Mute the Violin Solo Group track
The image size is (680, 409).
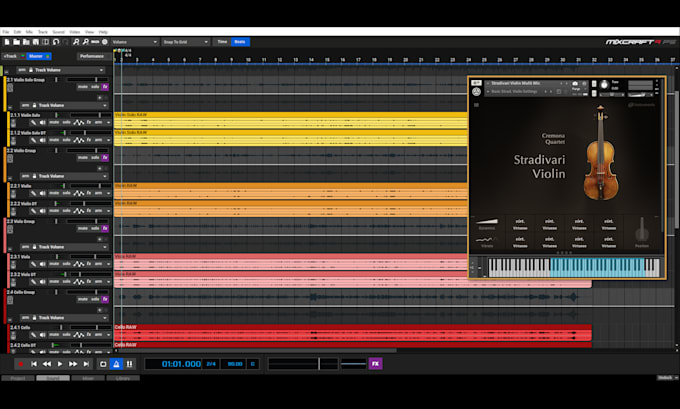83,87
